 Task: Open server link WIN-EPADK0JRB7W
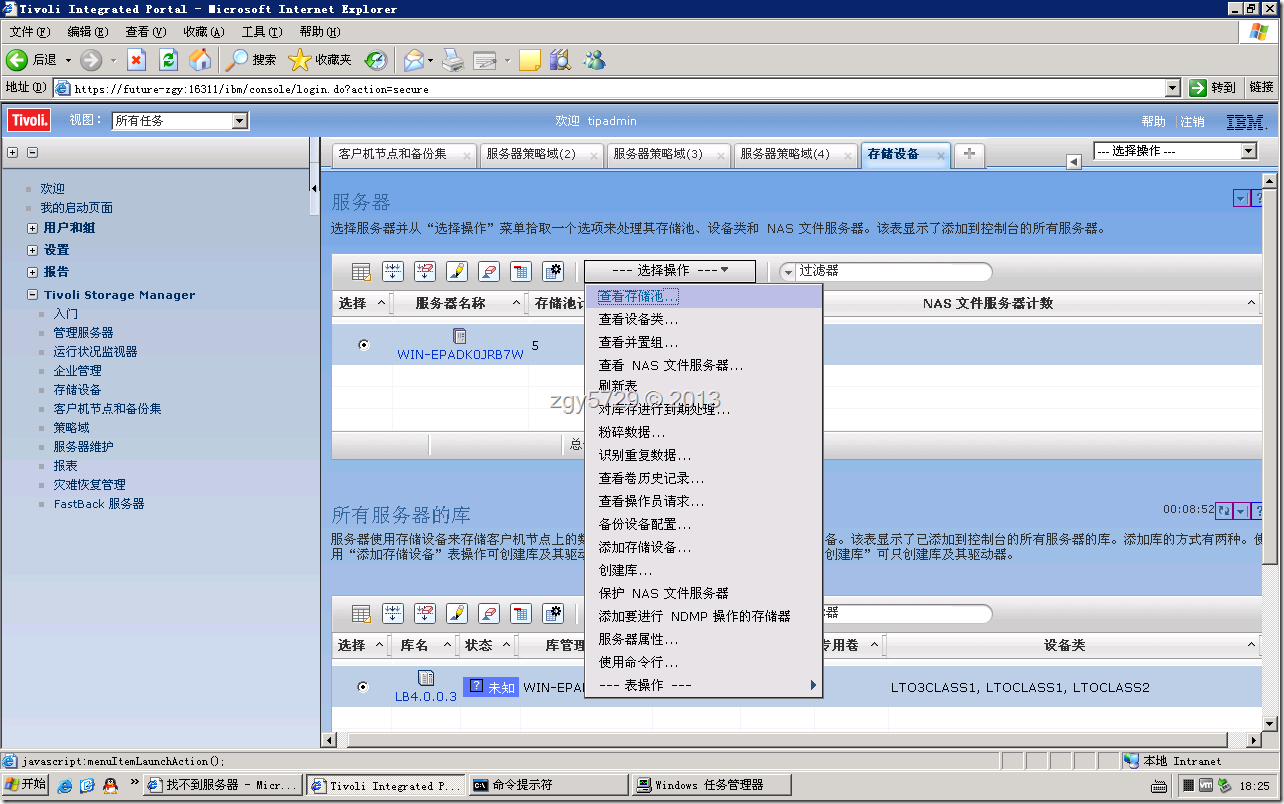[x=460, y=354]
